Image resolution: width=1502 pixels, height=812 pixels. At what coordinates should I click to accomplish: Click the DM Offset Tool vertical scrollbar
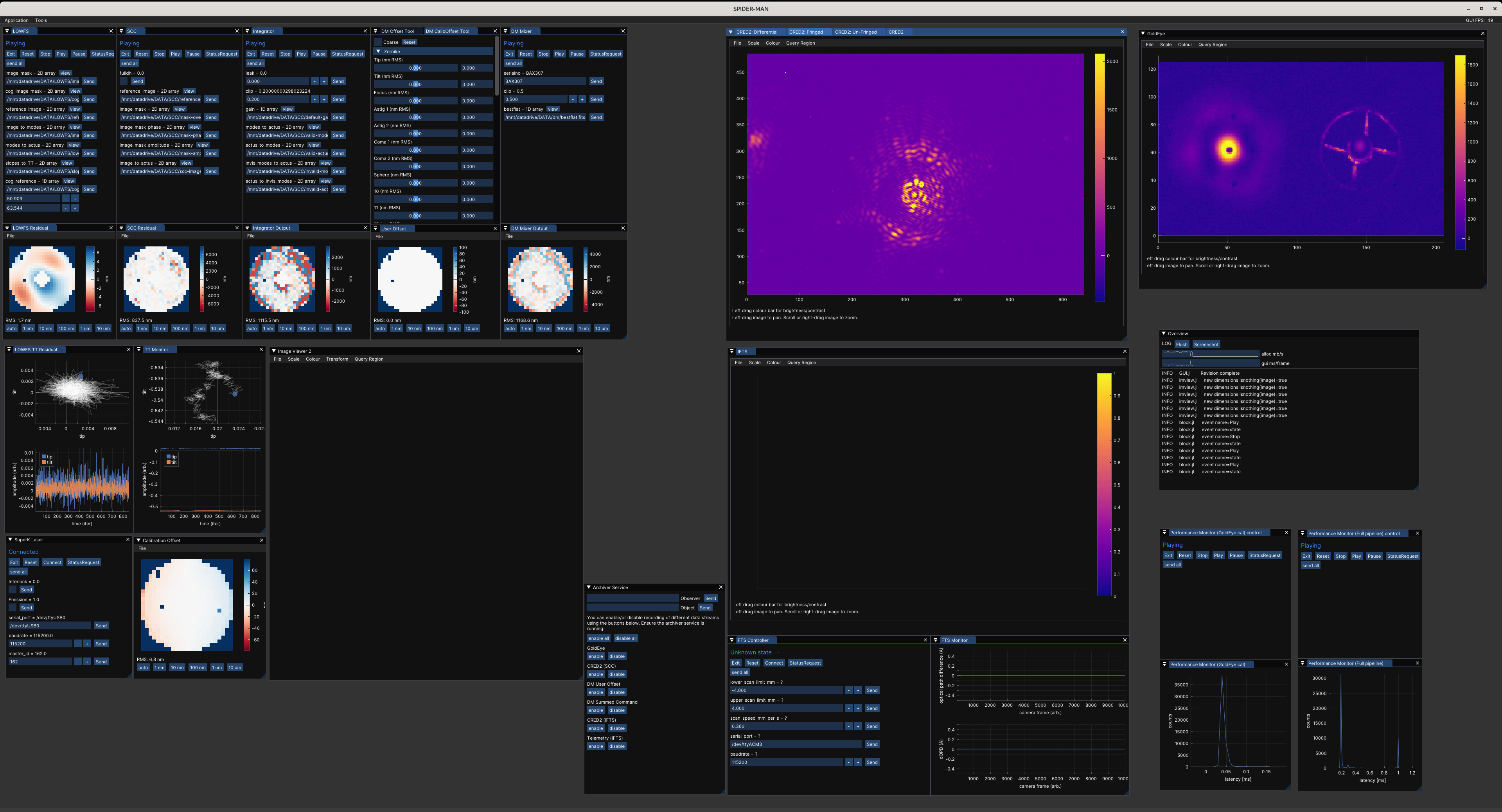(497, 66)
